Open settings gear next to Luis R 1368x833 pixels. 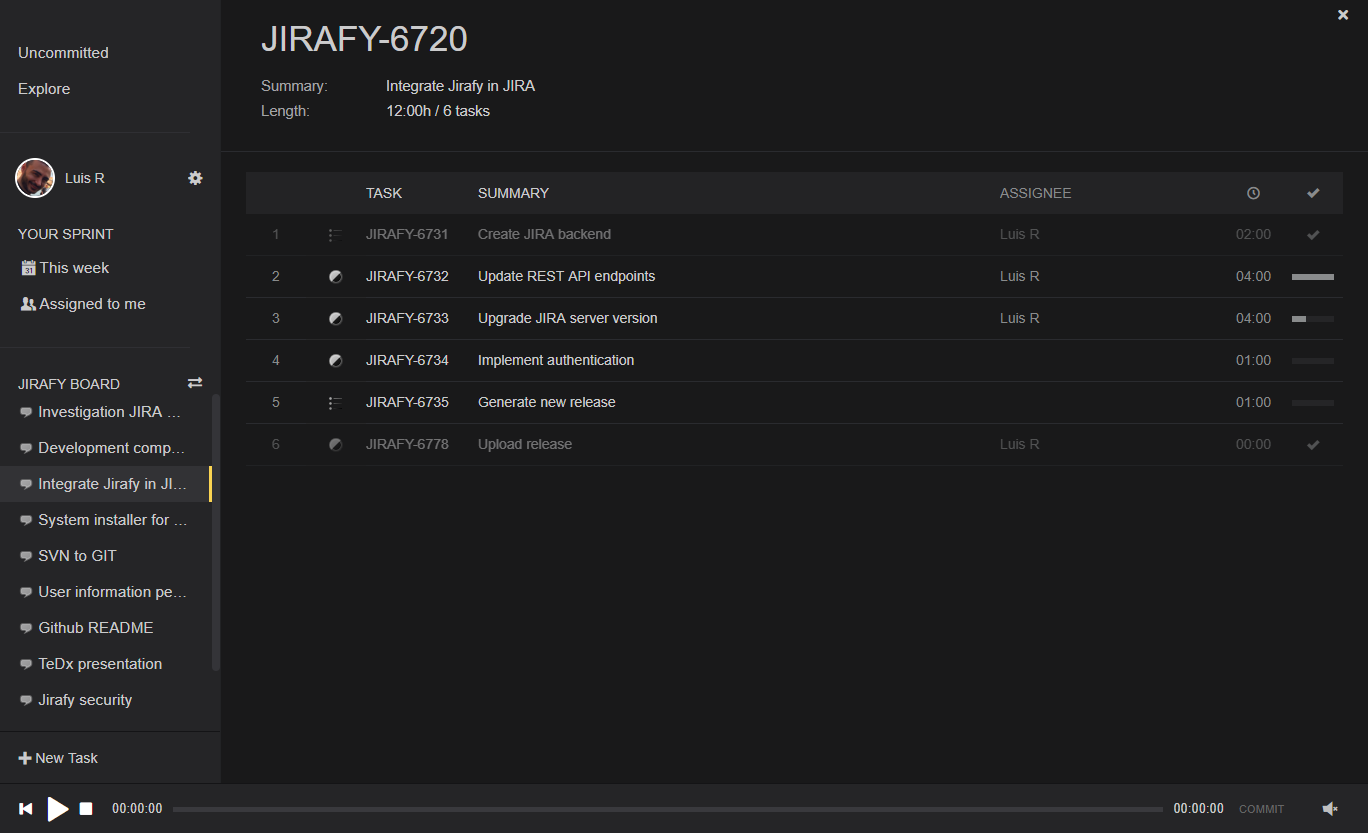[195, 178]
